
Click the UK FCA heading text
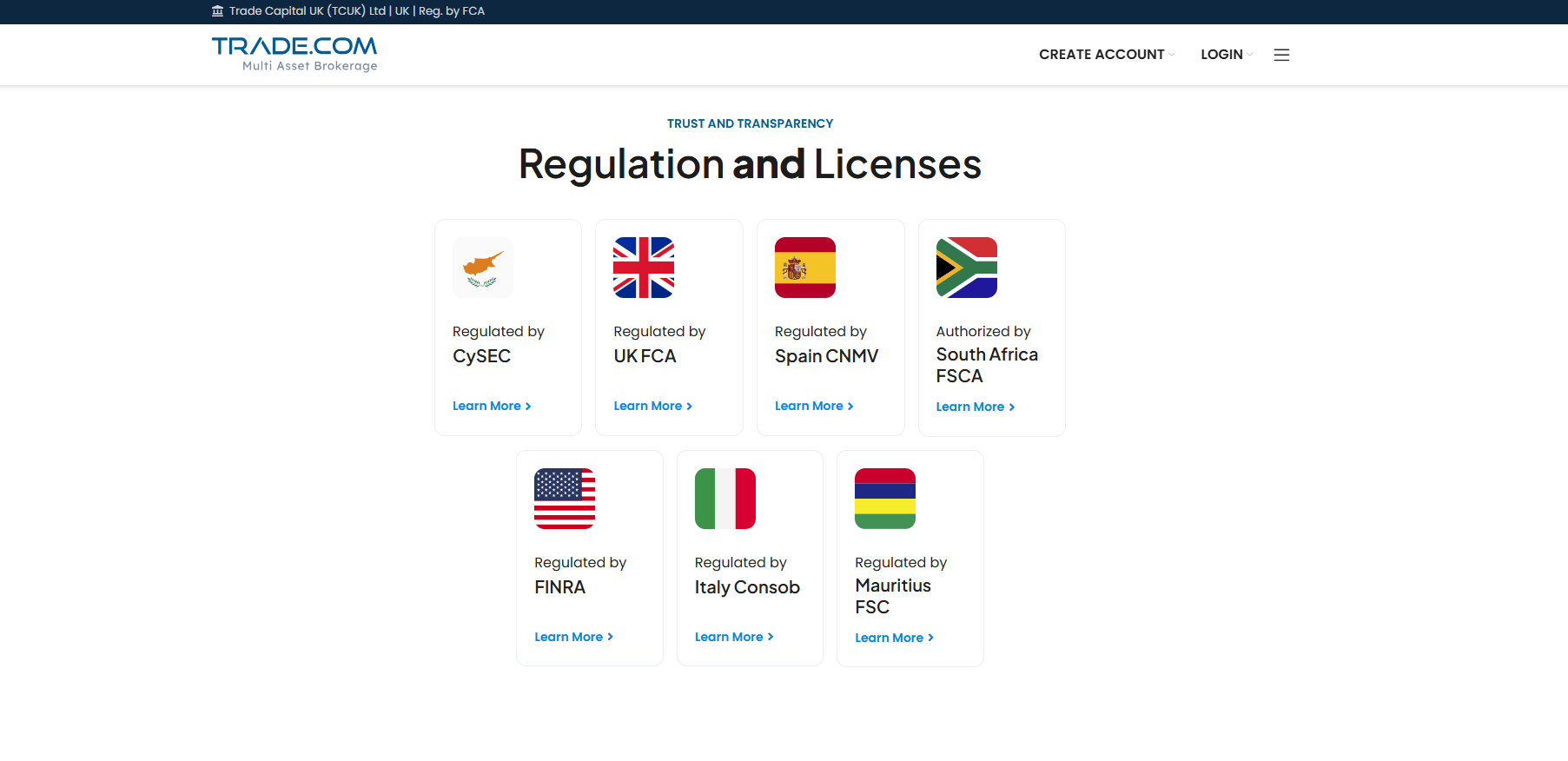pos(645,356)
